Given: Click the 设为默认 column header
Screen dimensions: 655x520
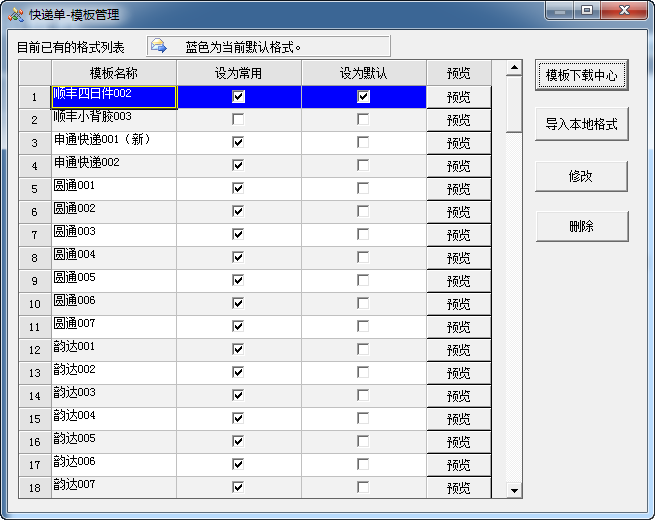Looking at the screenshot, I should pos(363,73).
